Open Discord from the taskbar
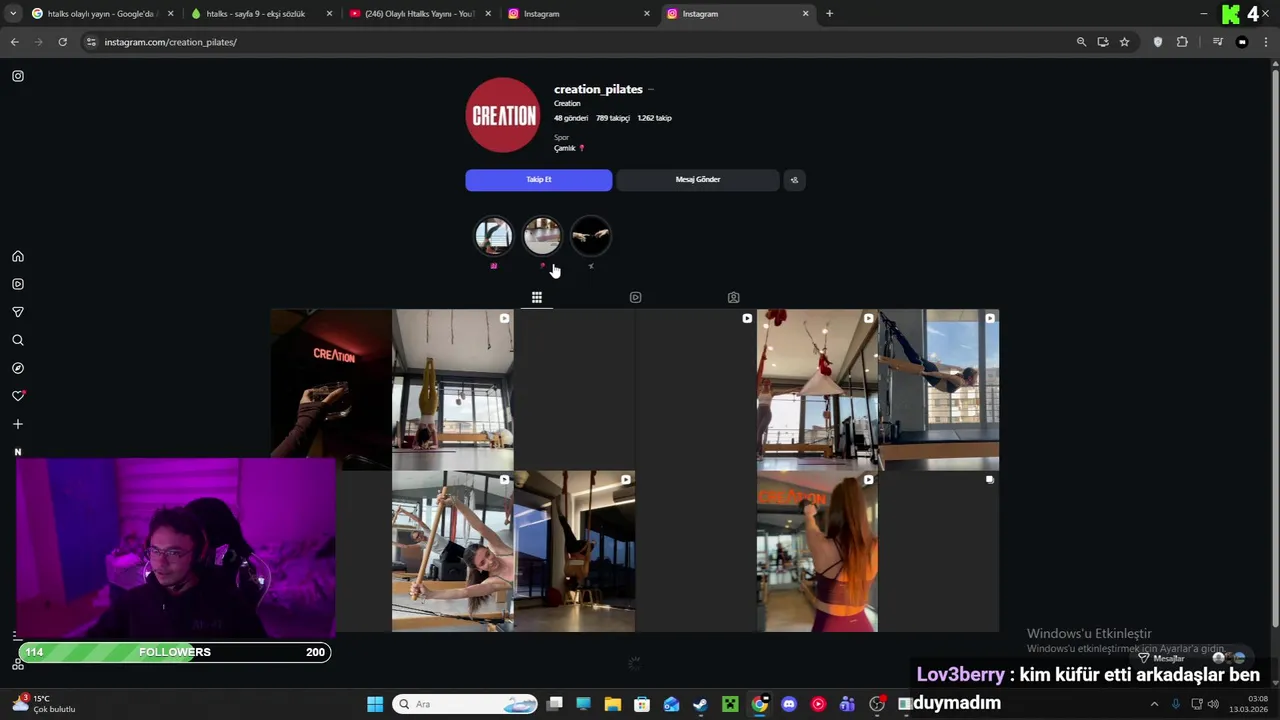1280x720 pixels. click(789, 704)
